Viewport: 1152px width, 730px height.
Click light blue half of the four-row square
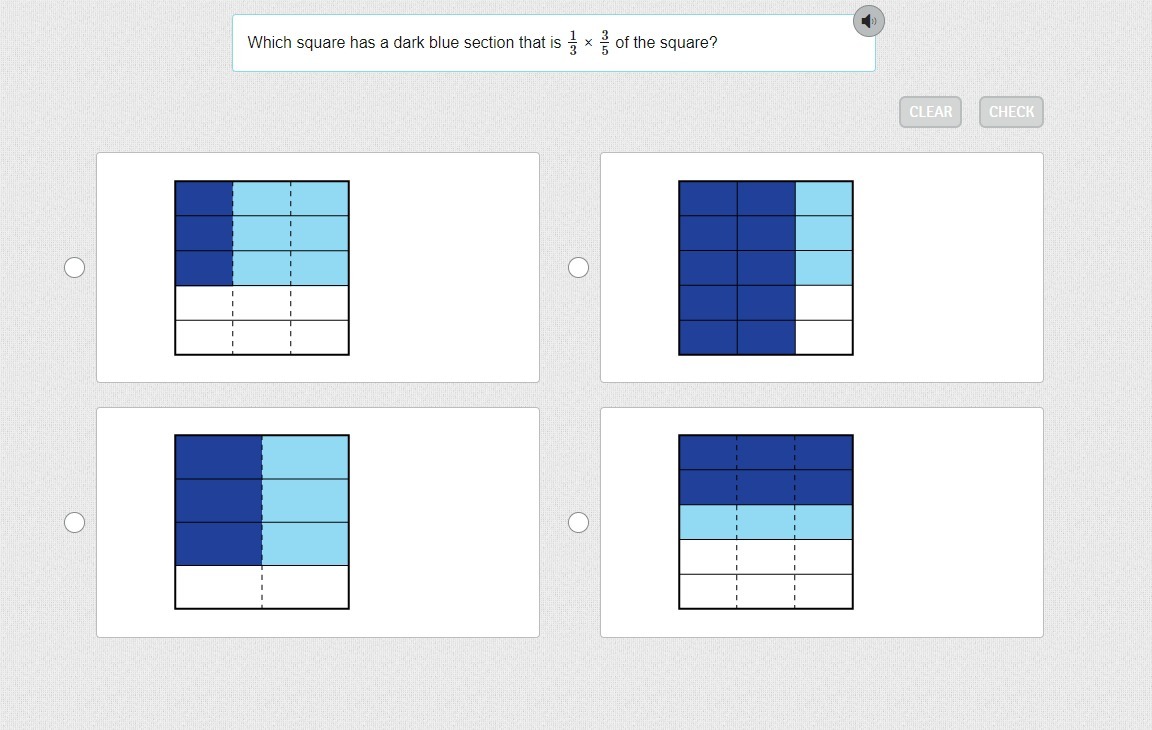pyautogui.click(x=305, y=500)
